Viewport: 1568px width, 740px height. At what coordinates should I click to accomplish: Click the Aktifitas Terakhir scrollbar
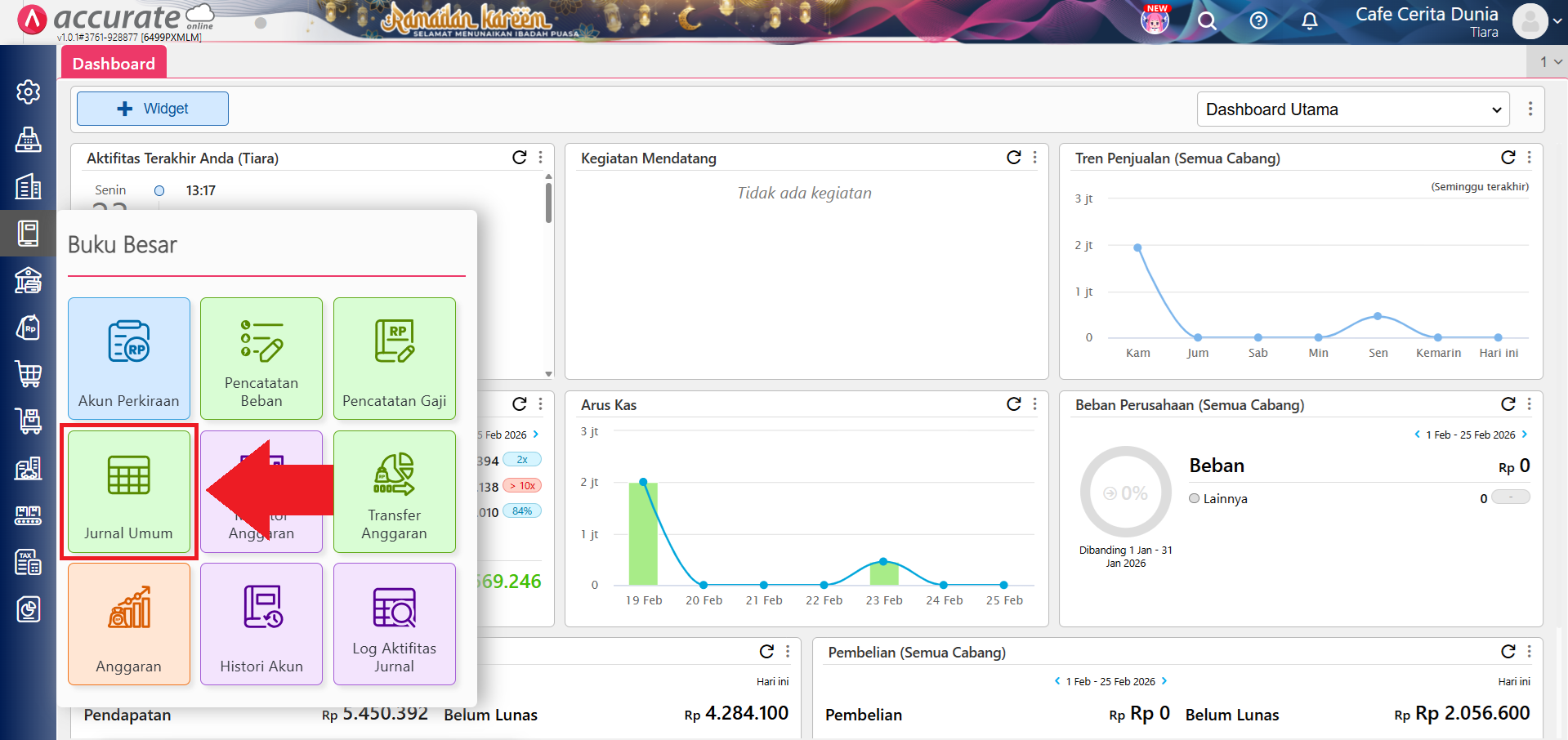coord(548,203)
